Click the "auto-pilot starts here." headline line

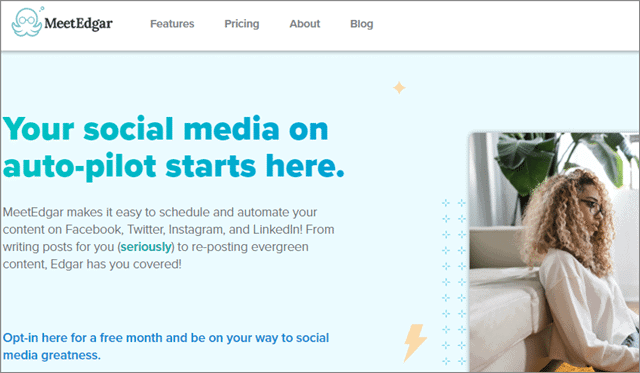click(173, 167)
